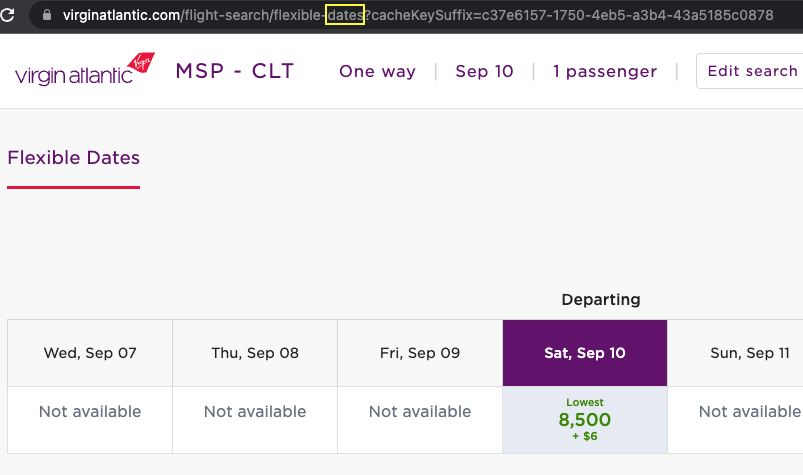Click Not available under Wed, Sep 07
The image size is (803, 475).
coord(90,412)
